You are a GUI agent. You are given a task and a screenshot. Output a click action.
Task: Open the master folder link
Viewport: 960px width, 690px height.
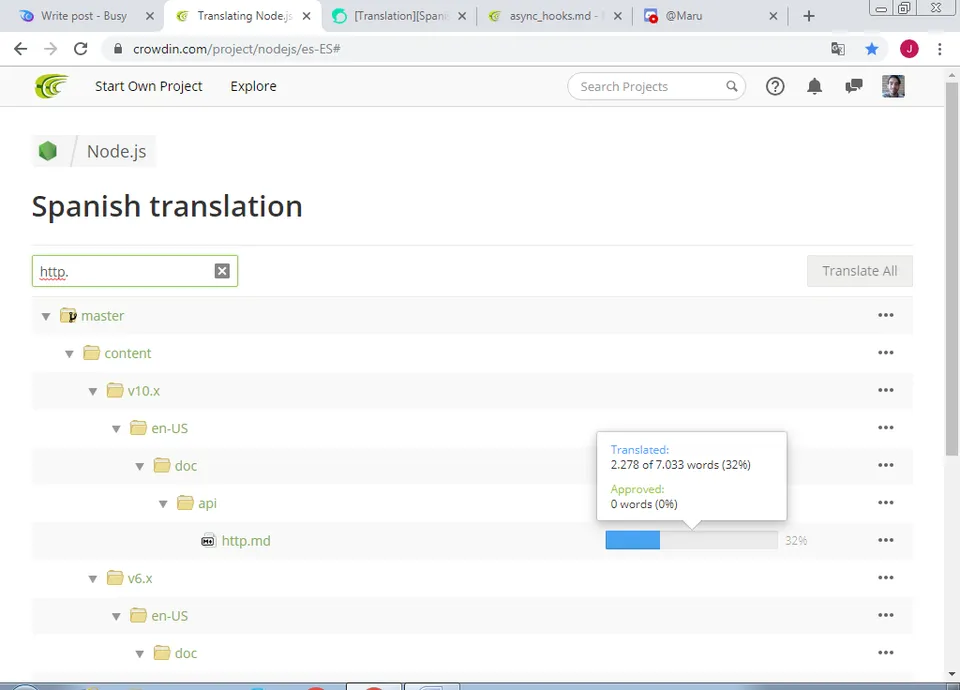click(x=102, y=316)
